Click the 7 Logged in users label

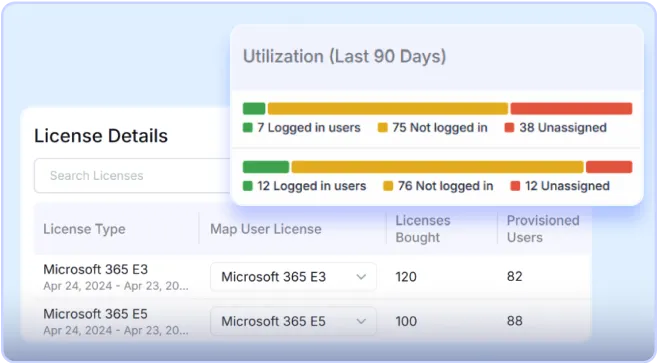point(309,127)
